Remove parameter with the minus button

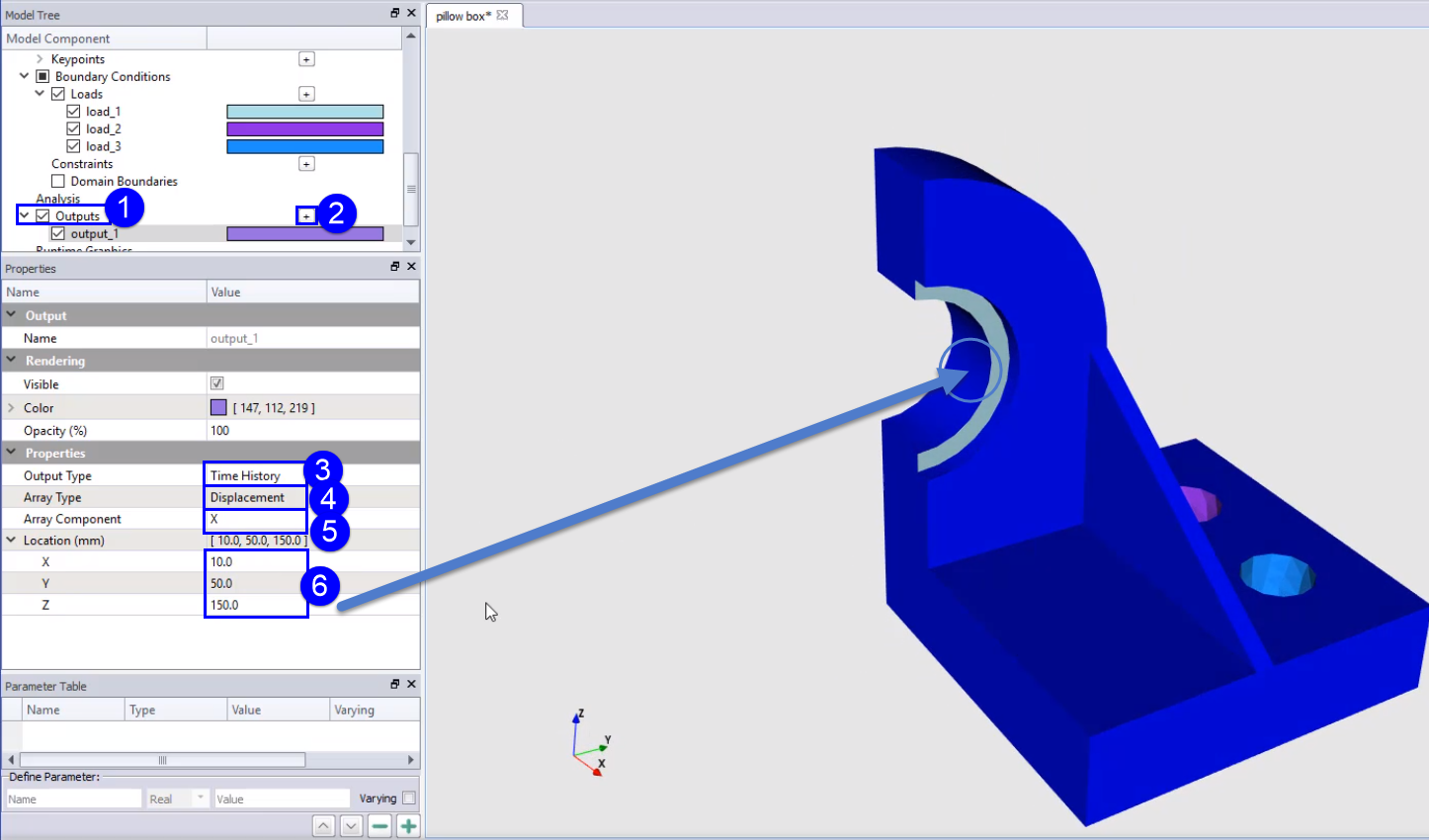click(379, 826)
